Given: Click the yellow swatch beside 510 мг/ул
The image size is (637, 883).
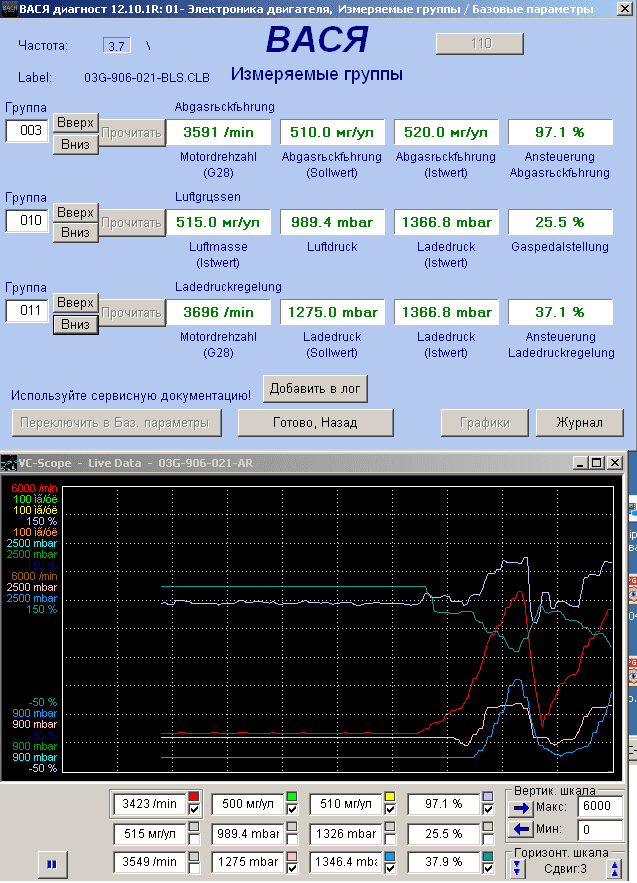Looking at the screenshot, I should 390,797.
